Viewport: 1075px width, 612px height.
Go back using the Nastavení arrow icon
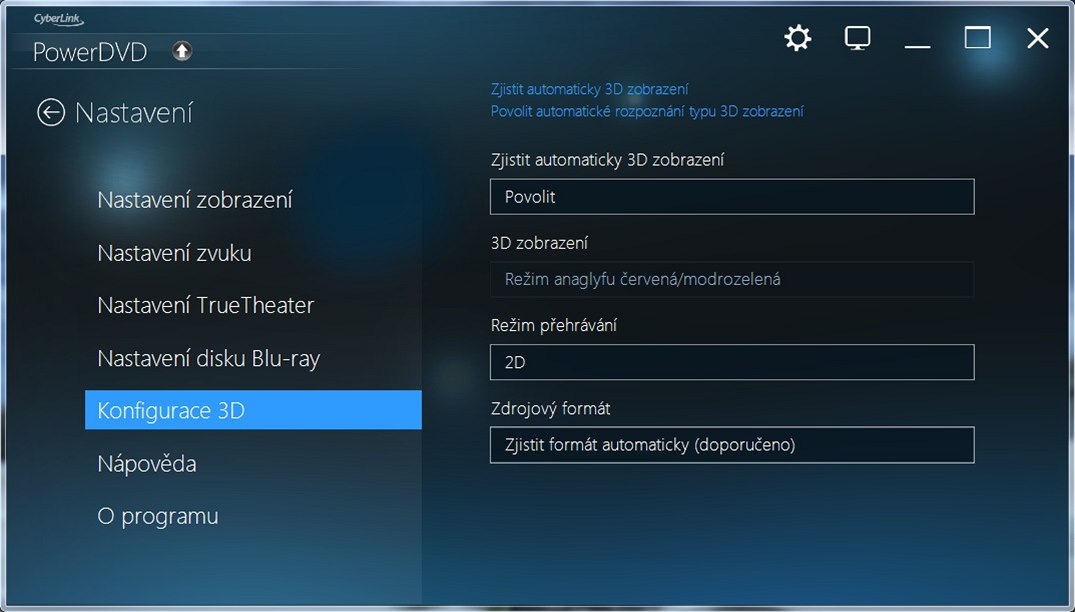point(51,113)
